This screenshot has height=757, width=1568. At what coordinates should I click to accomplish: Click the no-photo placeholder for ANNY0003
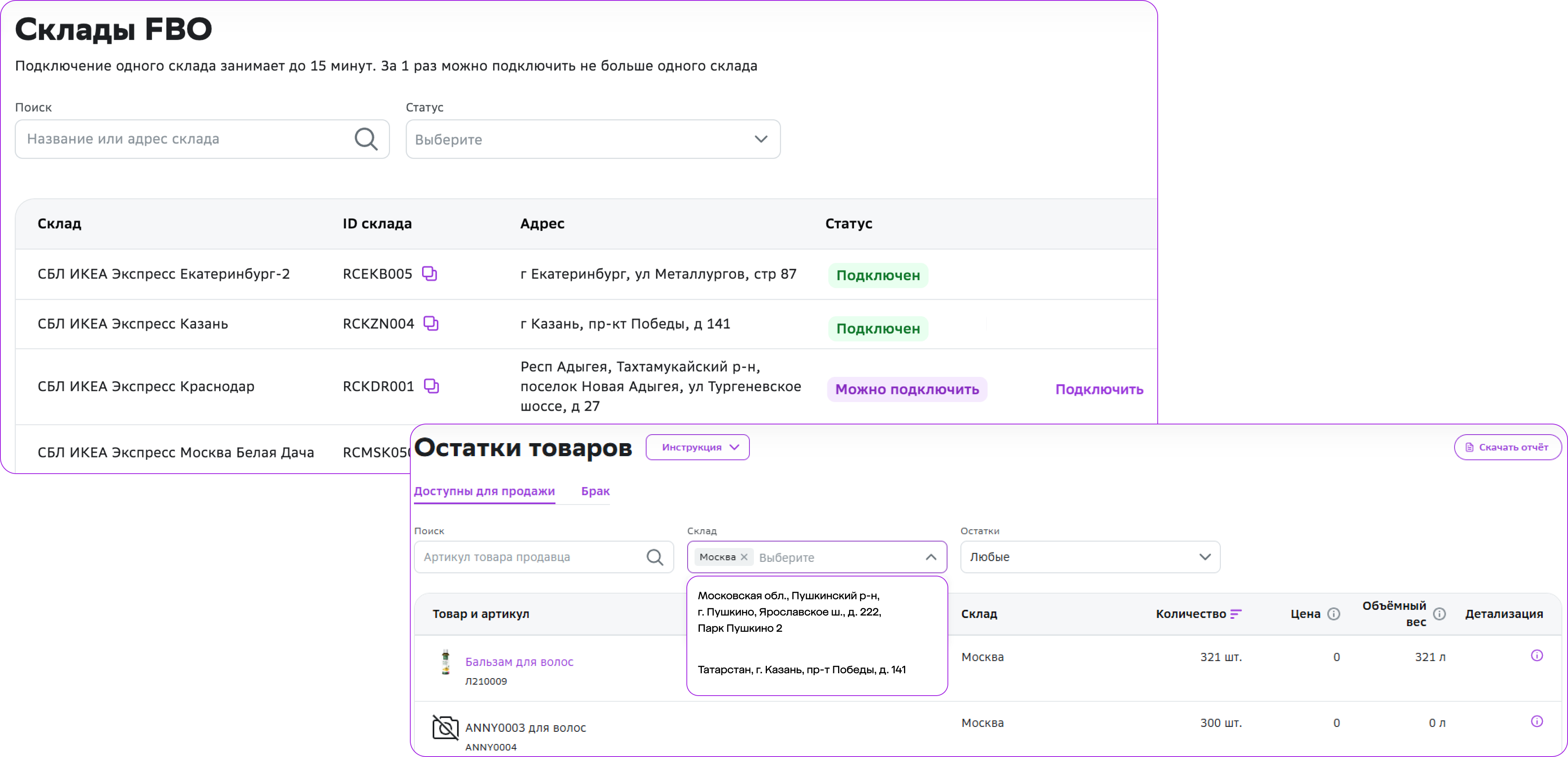pos(445,727)
